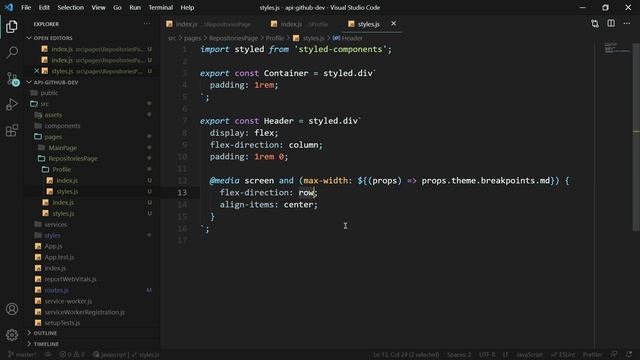Close styles.js in Open Editors list
This screenshot has width=640, height=360.
click(36, 71)
